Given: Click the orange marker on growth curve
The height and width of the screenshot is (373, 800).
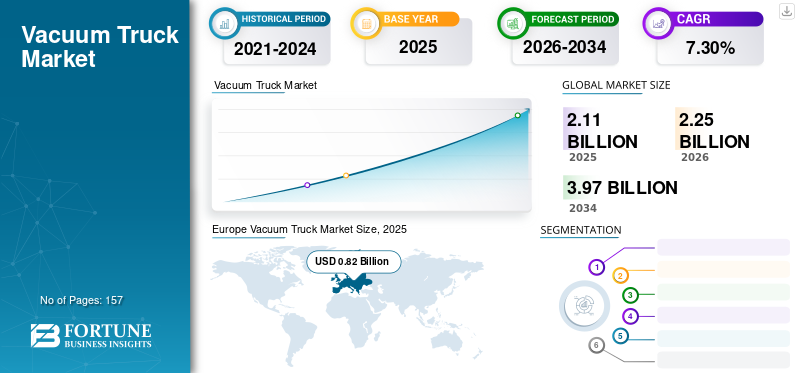Looking at the screenshot, I should pyautogui.click(x=346, y=176).
